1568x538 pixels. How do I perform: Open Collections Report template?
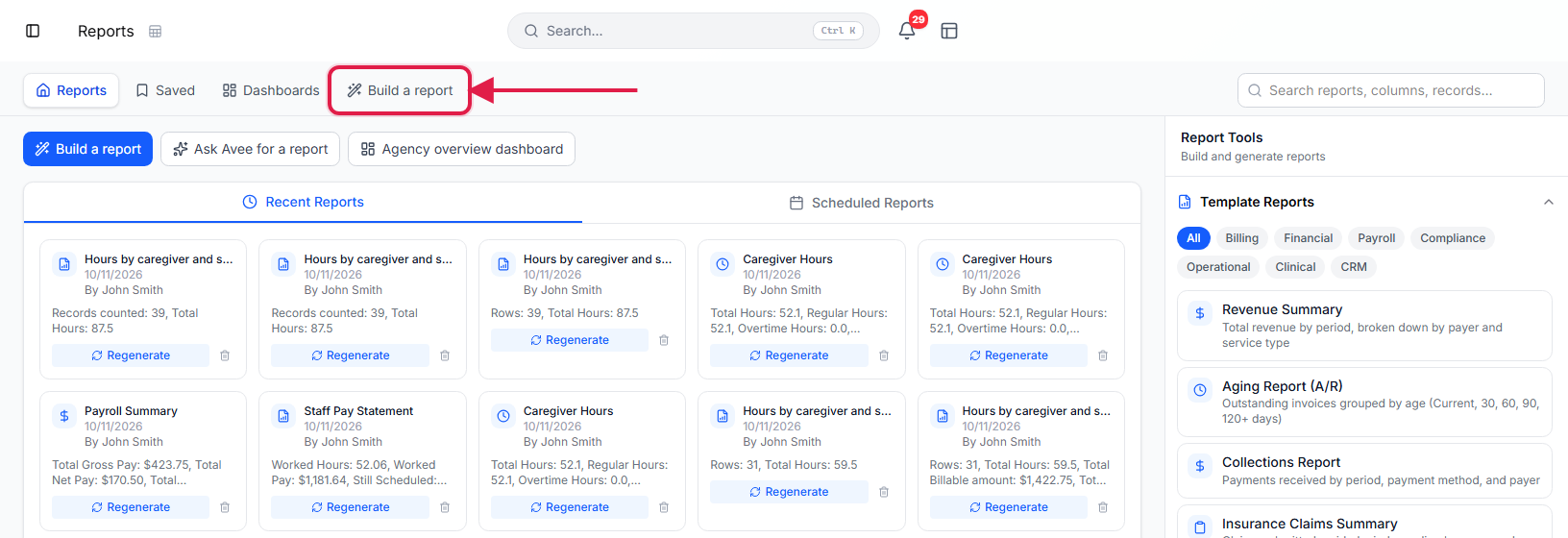[1364, 471]
